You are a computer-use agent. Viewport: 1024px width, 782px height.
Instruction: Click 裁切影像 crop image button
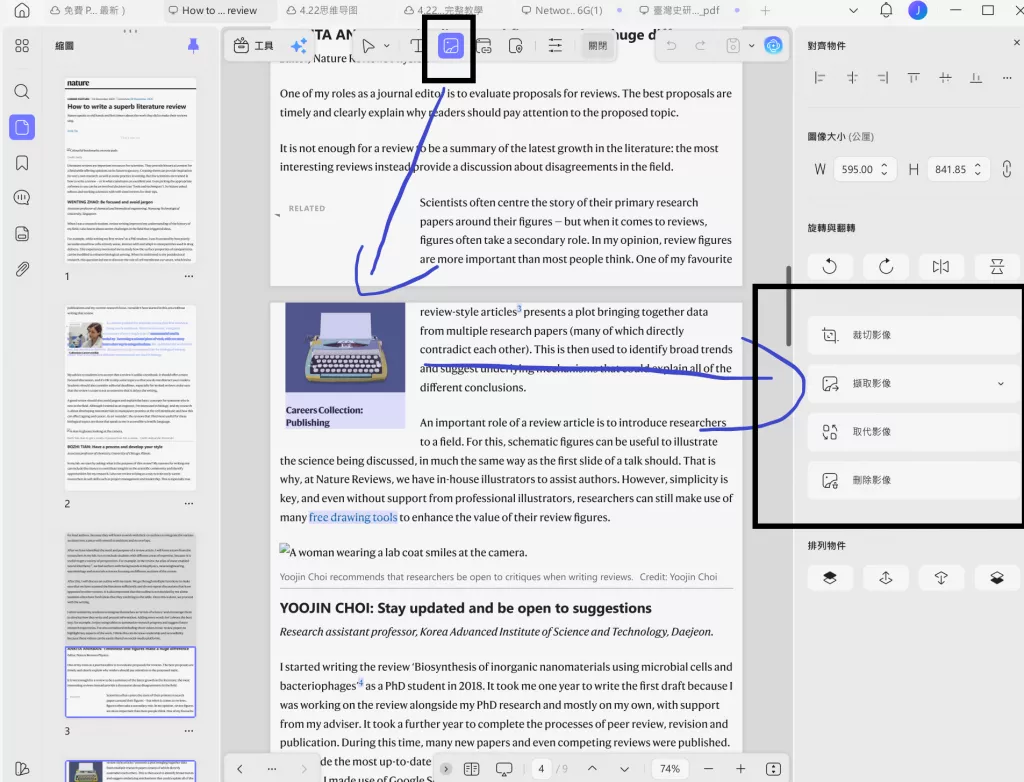coord(912,335)
